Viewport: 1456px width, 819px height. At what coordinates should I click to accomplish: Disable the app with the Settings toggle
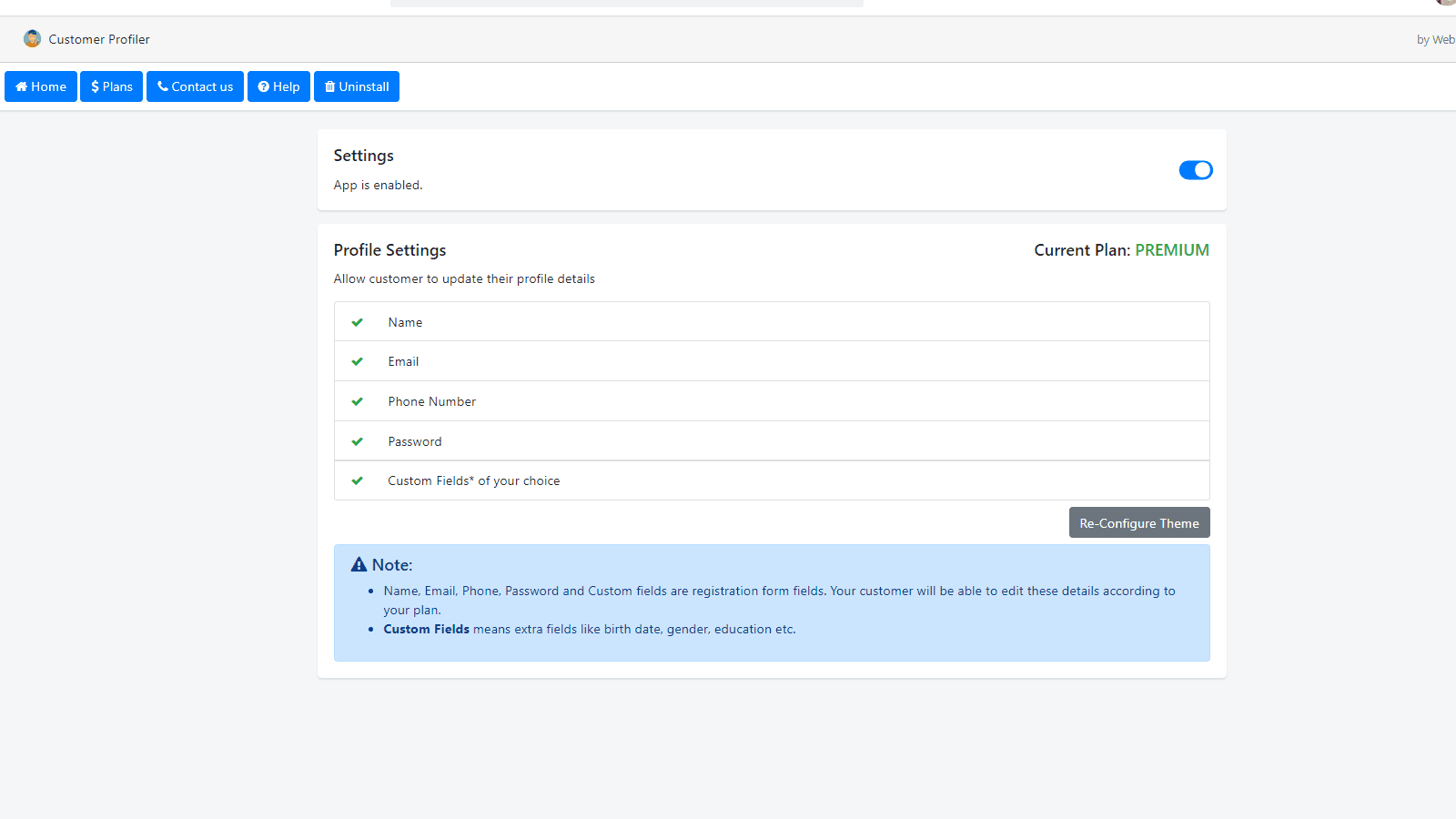coord(1195,170)
